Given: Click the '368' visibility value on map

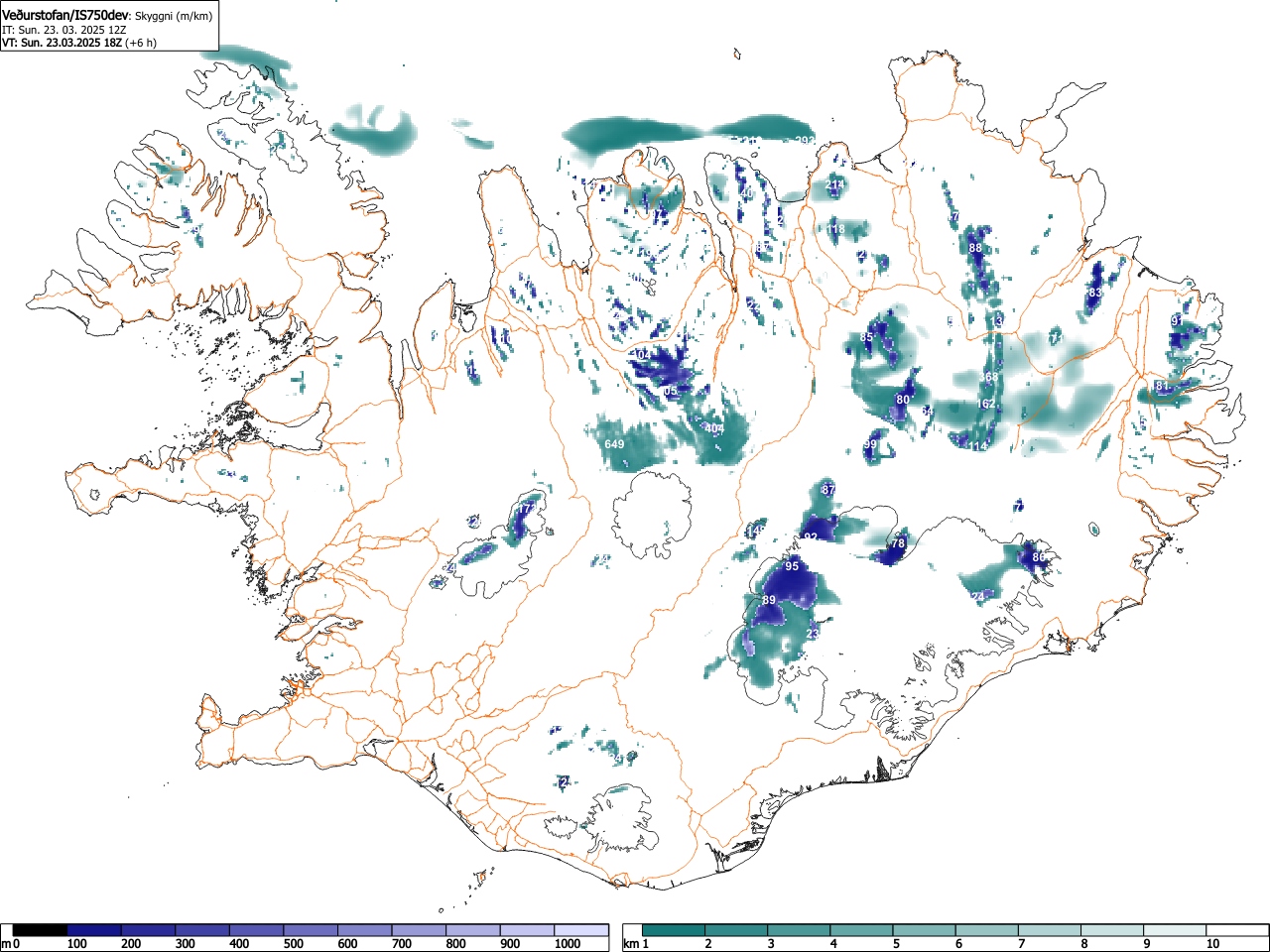Looking at the screenshot, I should point(990,377).
